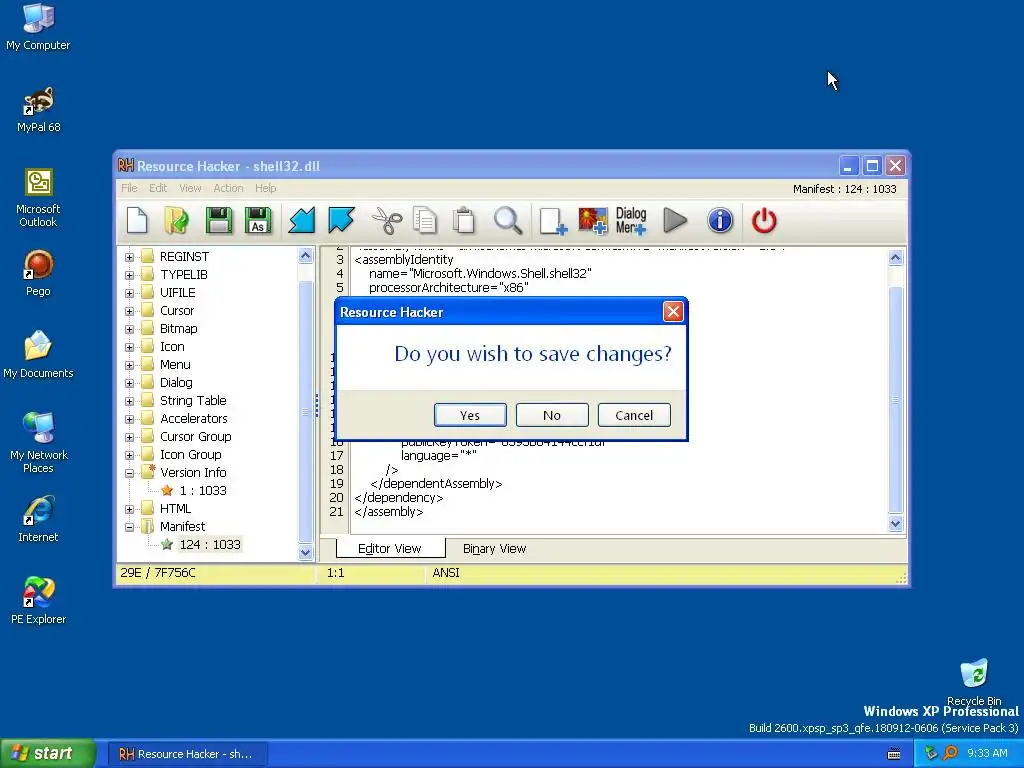
Task: Click the Save As floppy icon
Action: [x=258, y=220]
